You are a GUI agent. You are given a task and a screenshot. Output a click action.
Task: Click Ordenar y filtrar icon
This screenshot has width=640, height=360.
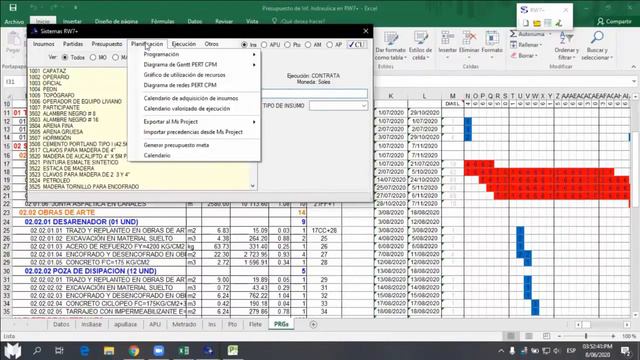pyautogui.click(x=567, y=38)
